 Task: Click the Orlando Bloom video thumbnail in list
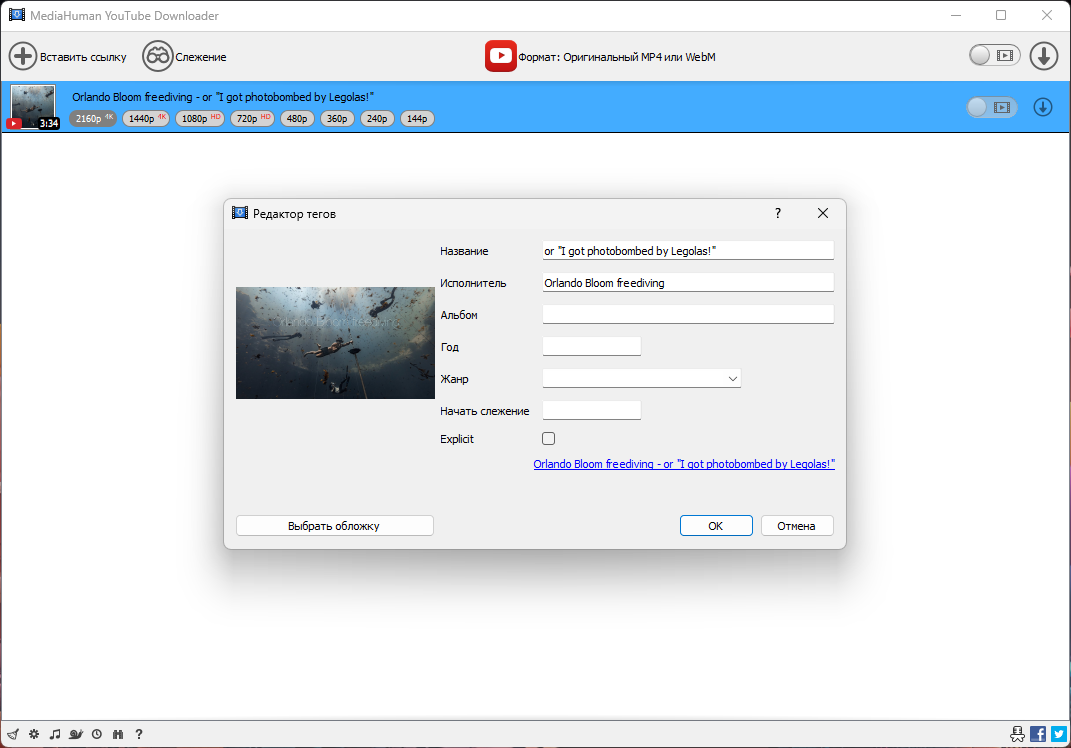coord(33,107)
